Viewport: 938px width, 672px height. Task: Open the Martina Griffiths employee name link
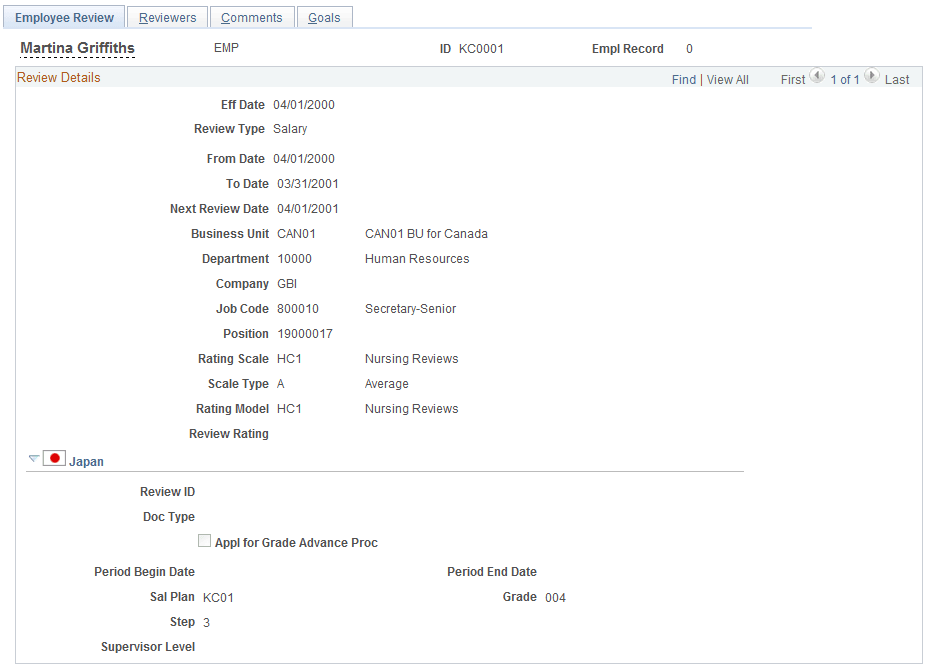point(77,47)
